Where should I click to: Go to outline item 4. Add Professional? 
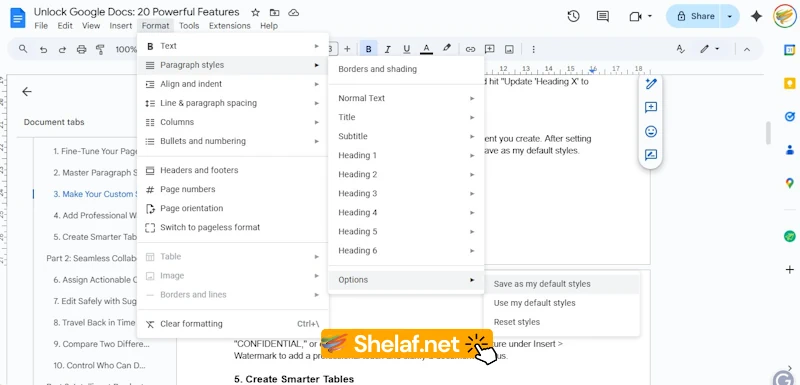(x=94, y=216)
